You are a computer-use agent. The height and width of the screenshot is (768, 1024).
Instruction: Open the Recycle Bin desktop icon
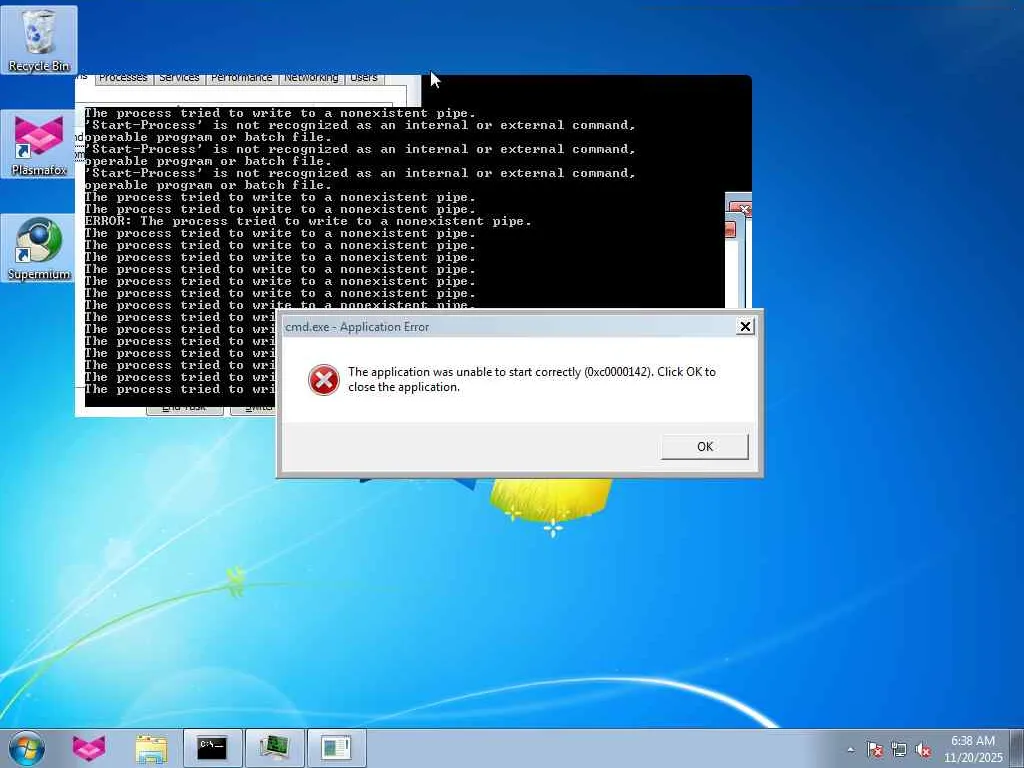tap(39, 39)
